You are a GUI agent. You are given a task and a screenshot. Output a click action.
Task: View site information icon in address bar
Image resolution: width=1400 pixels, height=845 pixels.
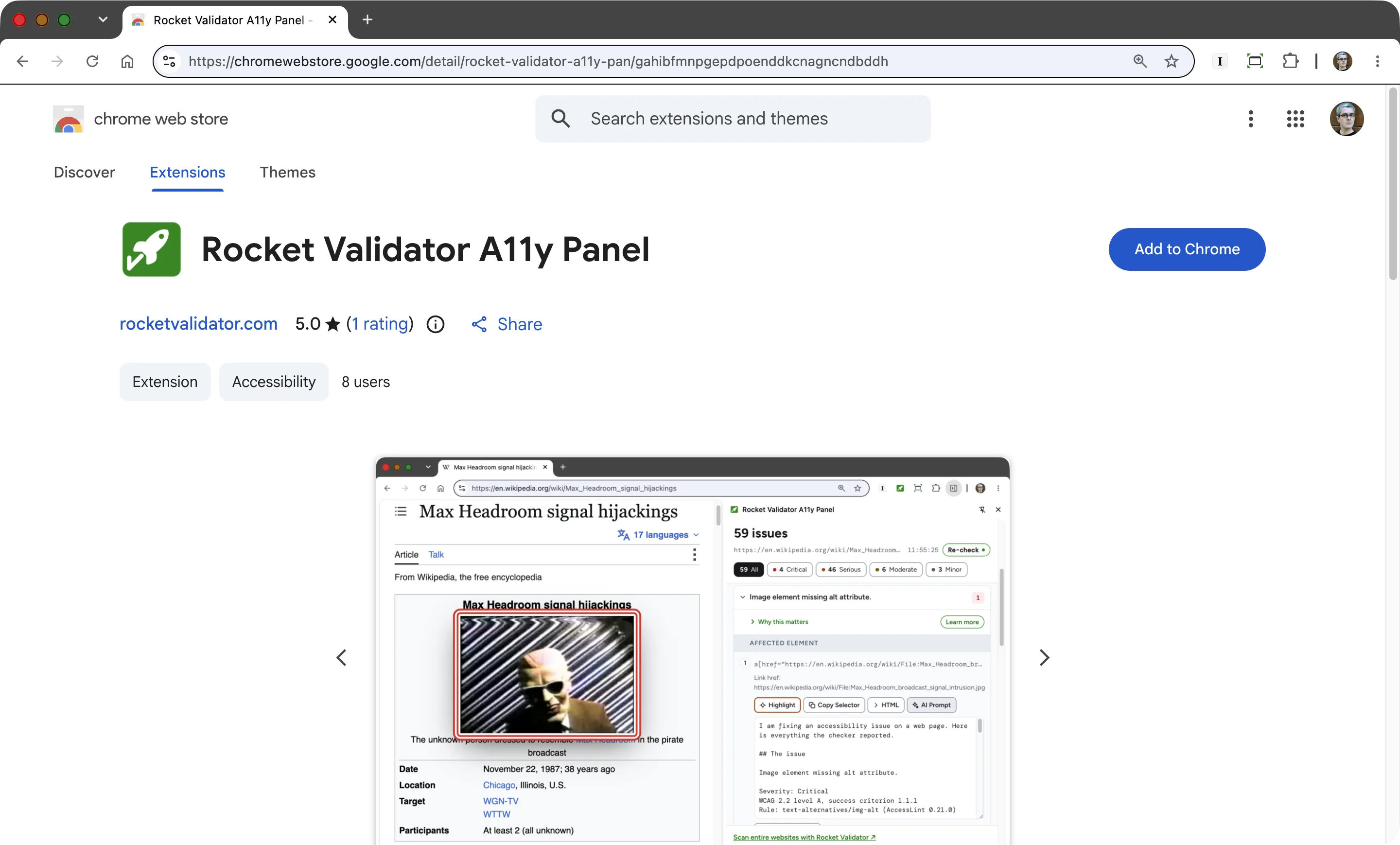pos(169,61)
